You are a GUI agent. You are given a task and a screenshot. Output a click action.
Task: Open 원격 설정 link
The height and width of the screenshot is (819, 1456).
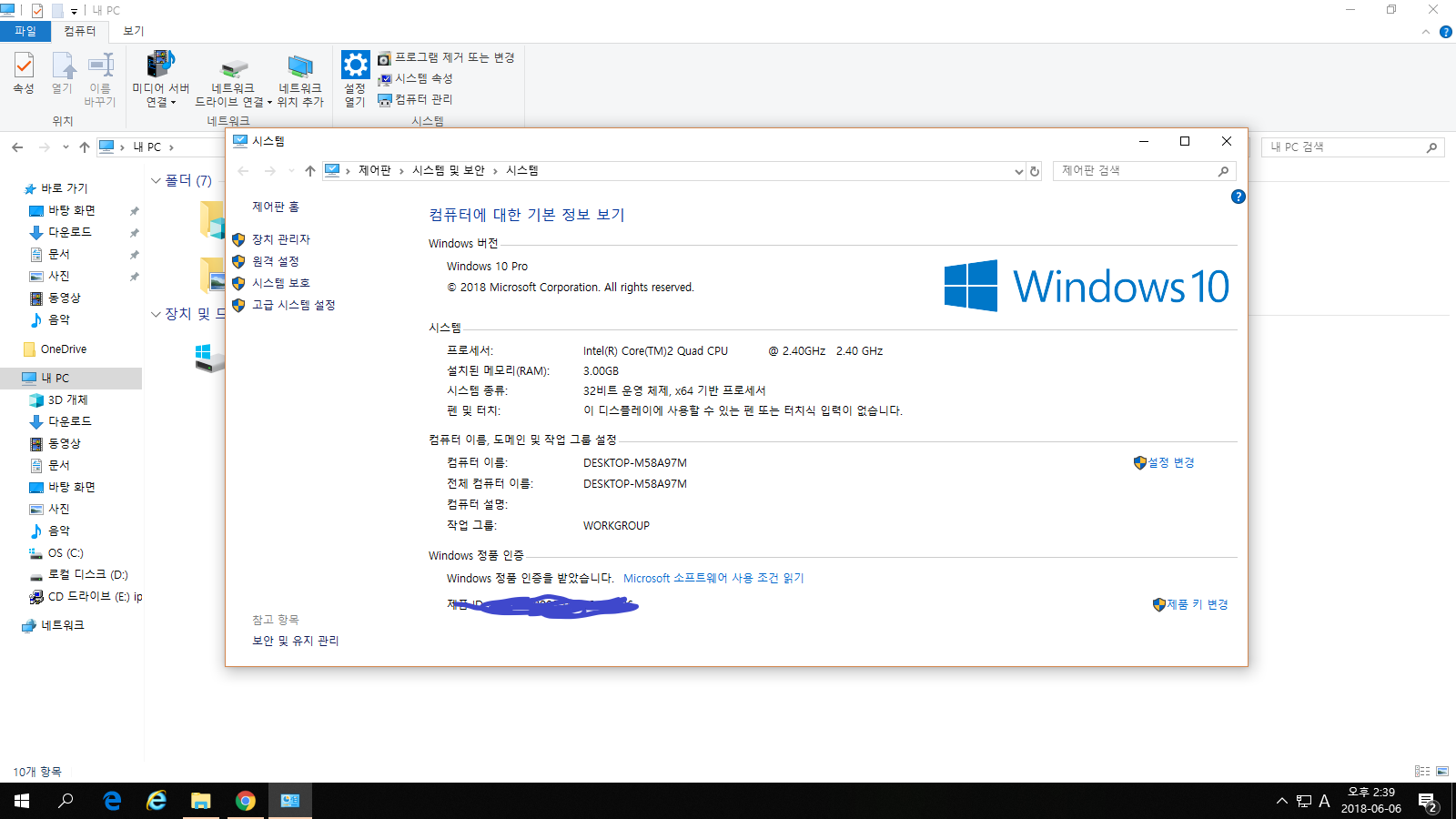[x=275, y=261]
